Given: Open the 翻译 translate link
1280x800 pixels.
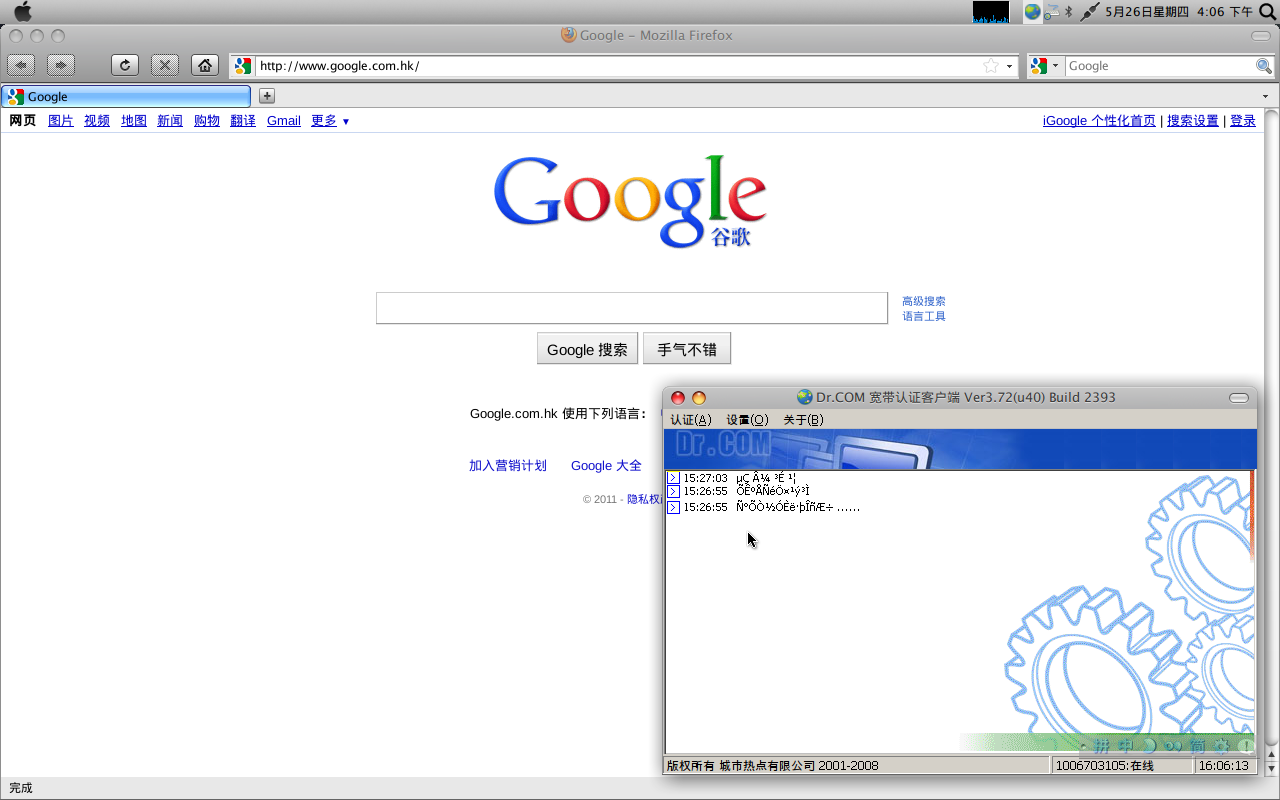Looking at the screenshot, I should [243, 121].
